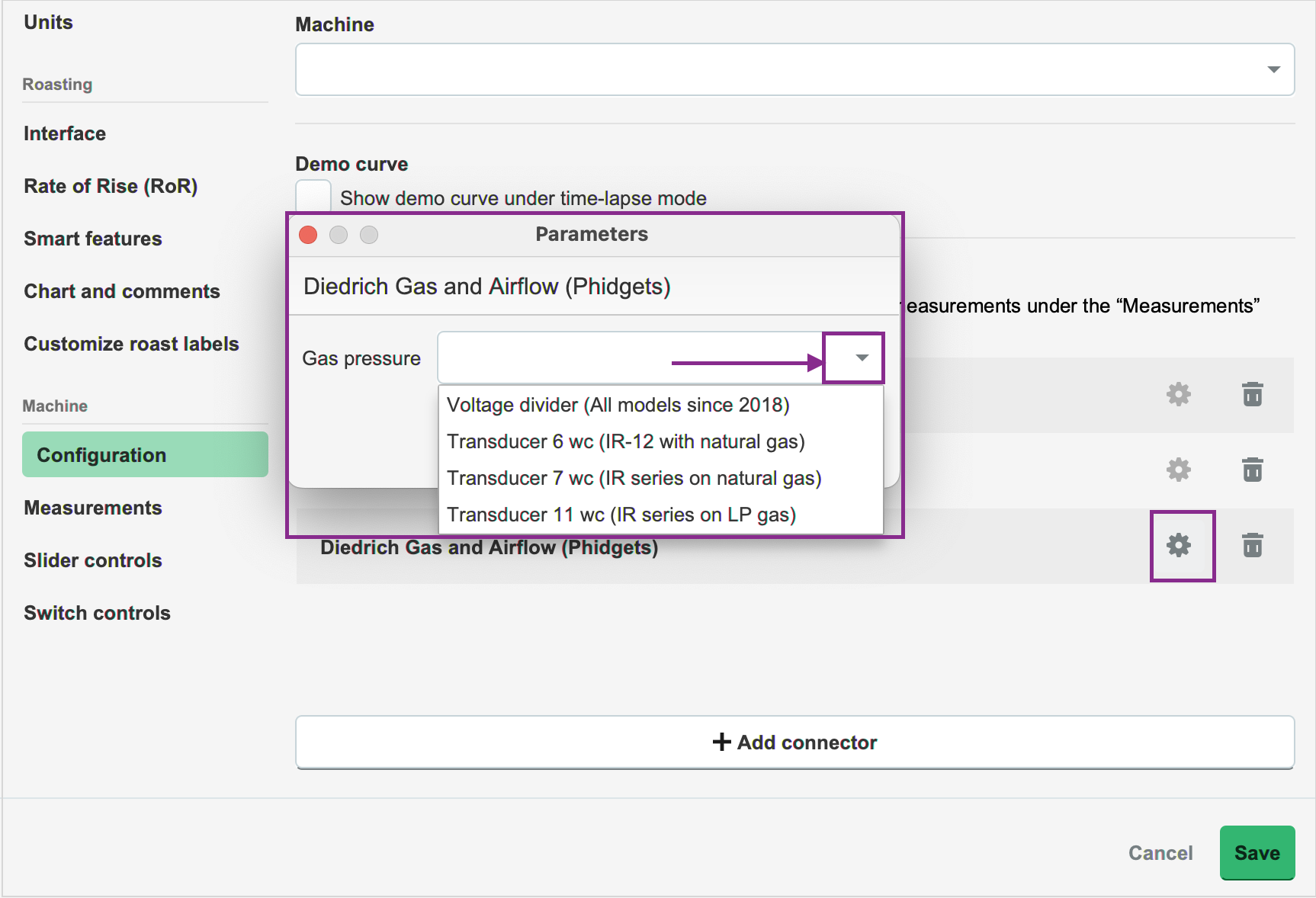The height and width of the screenshot is (898, 1316).
Task: Open Smart features settings
Action: [x=92, y=239]
